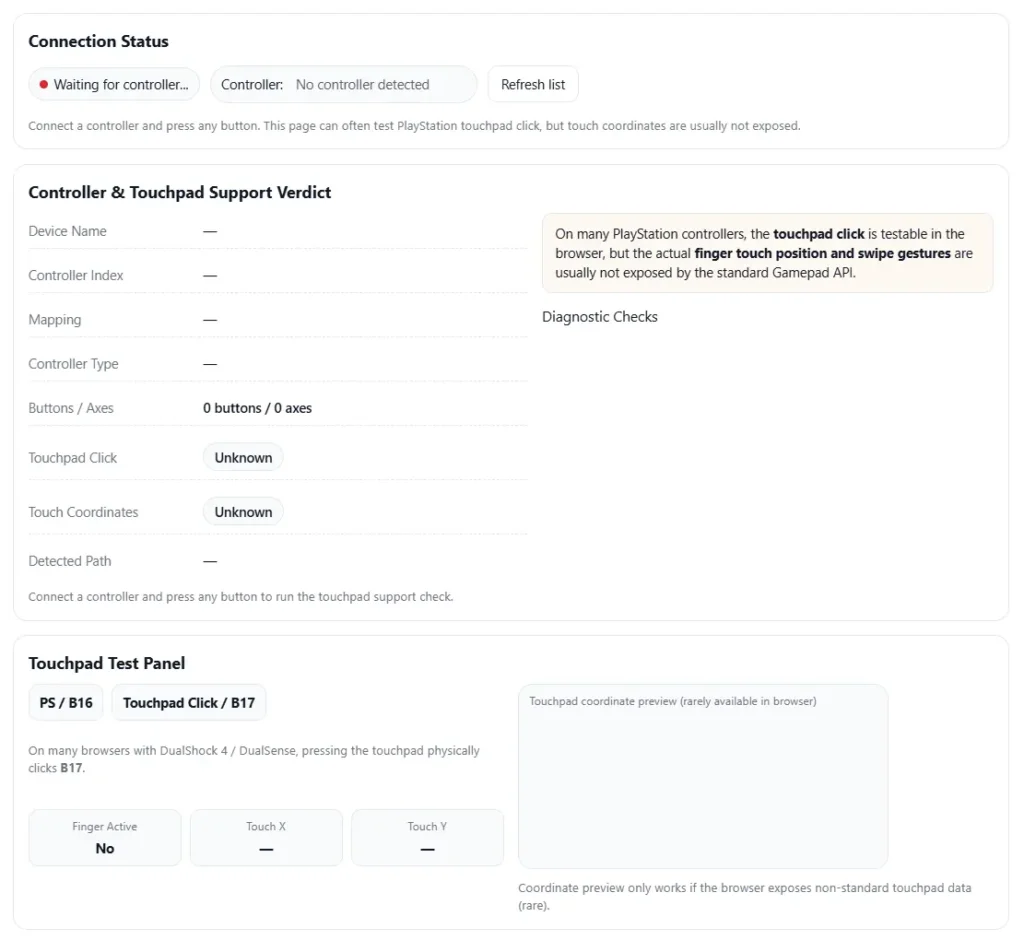Select the Finger Active indicator box
The width and height of the screenshot is (1024, 940).
pos(105,838)
